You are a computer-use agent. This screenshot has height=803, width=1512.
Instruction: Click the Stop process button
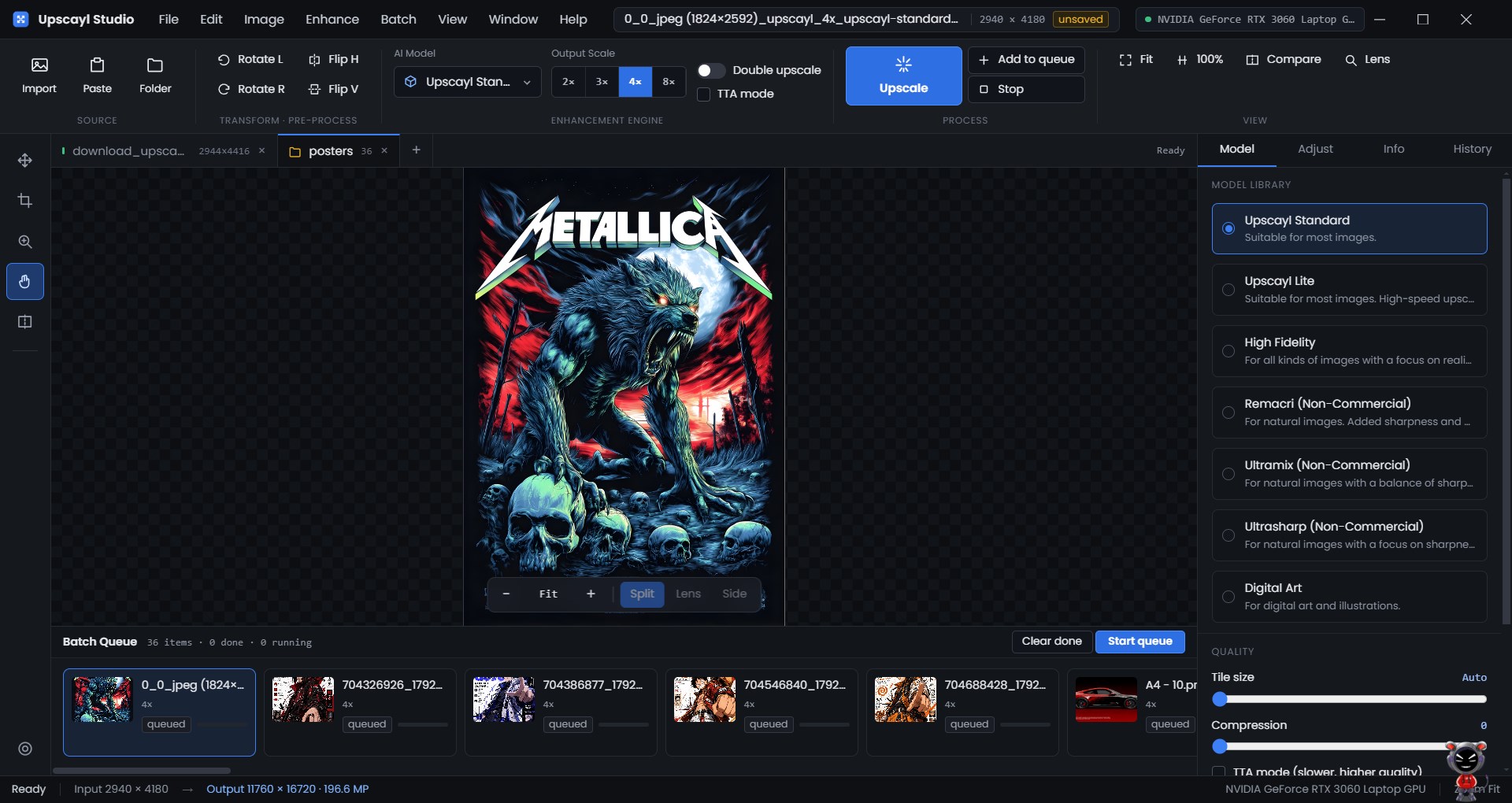coord(1026,90)
